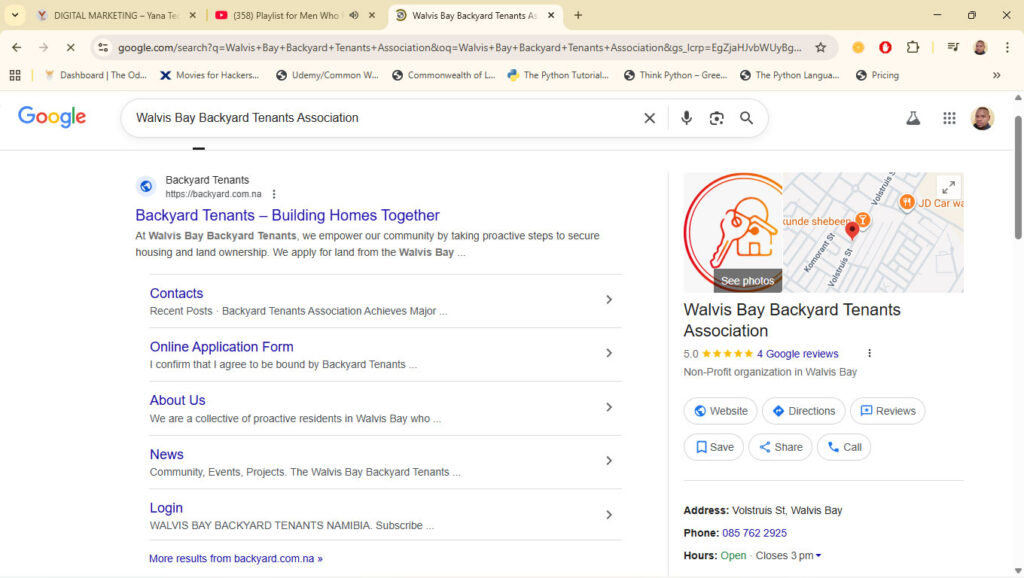This screenshot has width=1024, height=578.
Task: Expand the hours dropdown next to Closes 3 pm
Action: pyautogui.click(x=818, y=556)
